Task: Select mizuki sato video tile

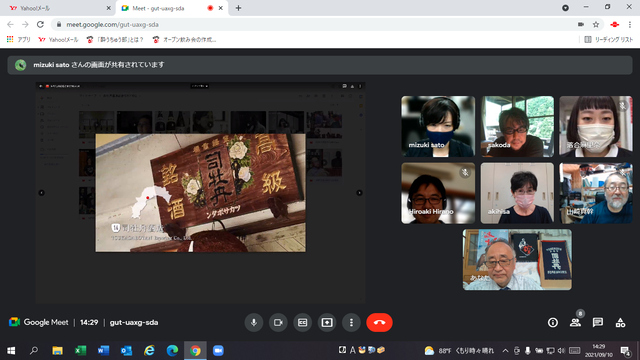Action: click(x=438, y=126)
